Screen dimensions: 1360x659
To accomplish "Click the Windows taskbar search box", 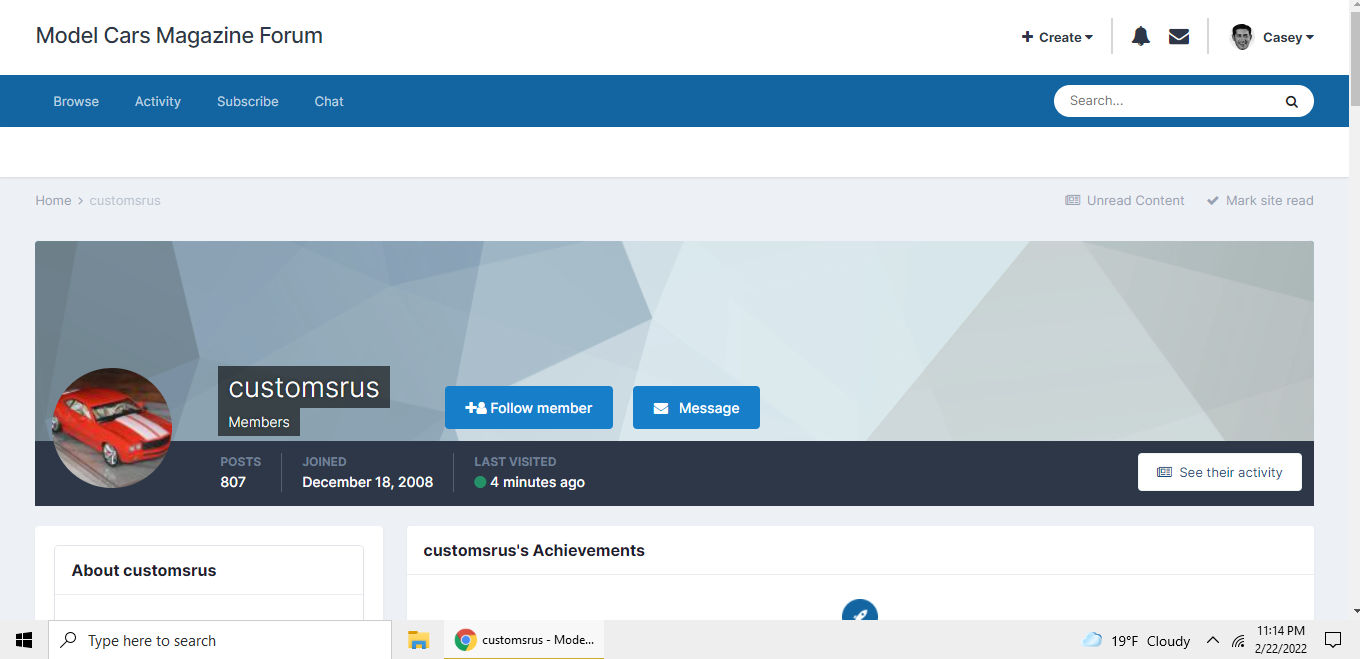I will tap(220, 640).
